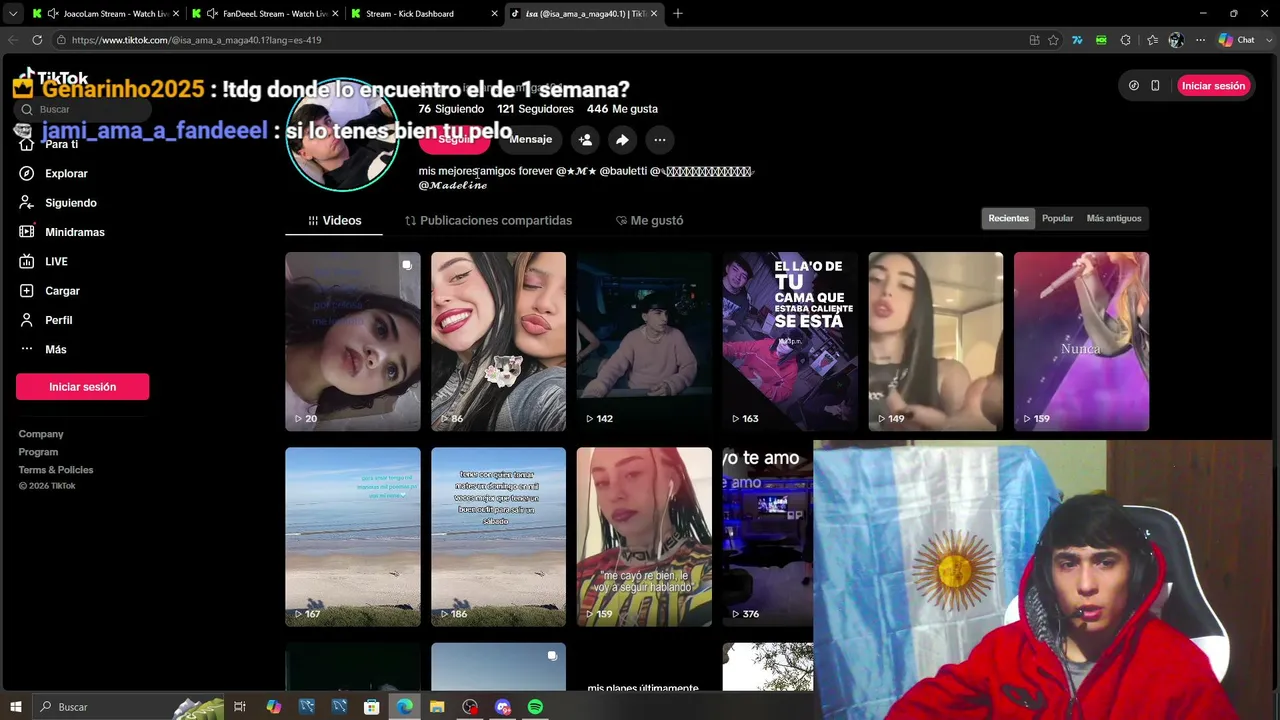This screenshot has height=720, width=1280.
Task: Open the 'me cayó re bien' video
Action: (x=644, y=537)
